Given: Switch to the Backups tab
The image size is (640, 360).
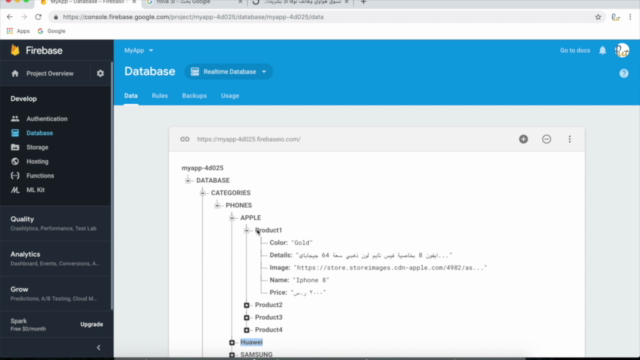Looking at the screenshot, I should [194, 96].
